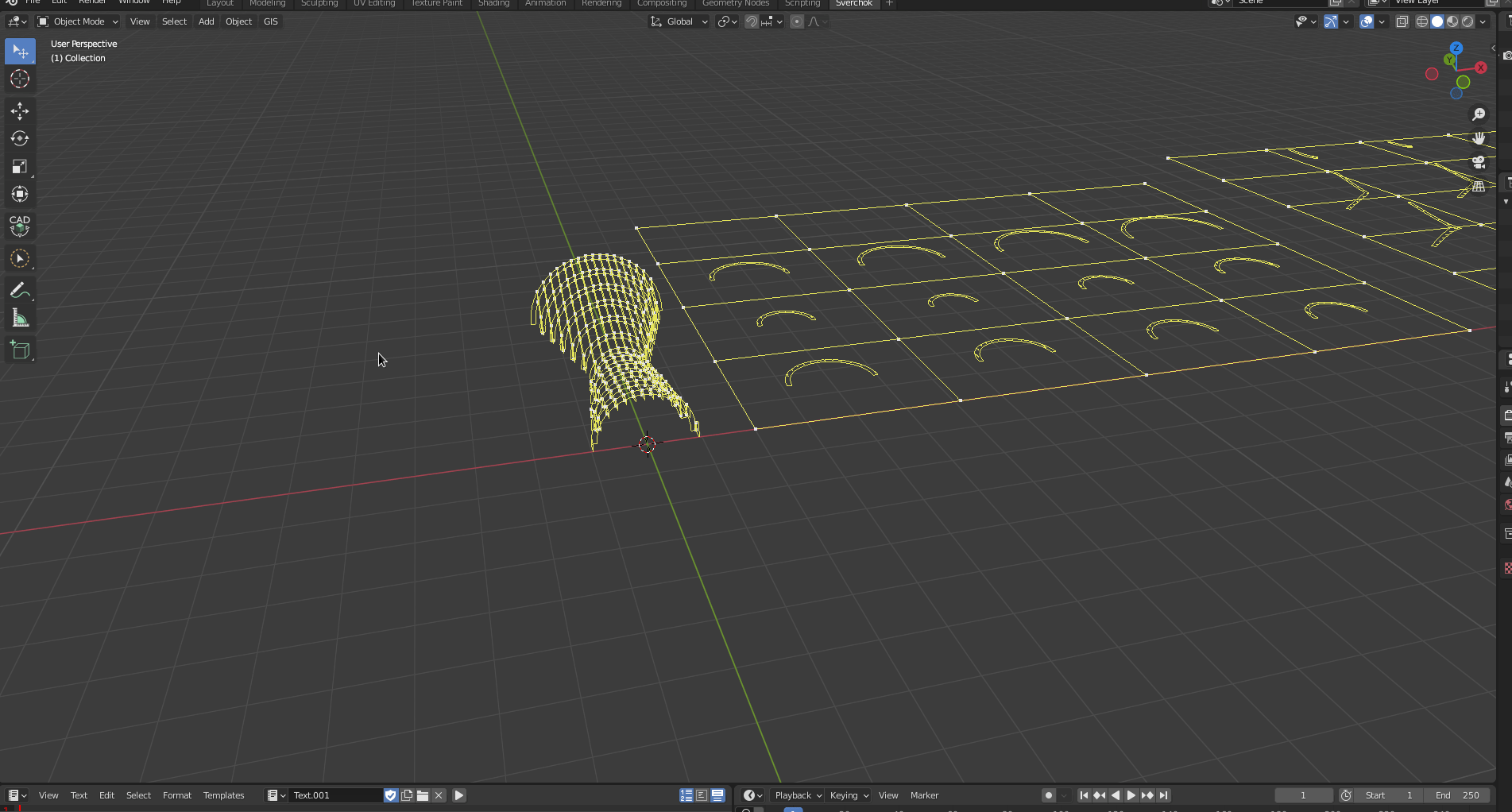Open the text editor Format menu
The width and height of the screenshot is (1512, 812).
[x=177, y=795]
